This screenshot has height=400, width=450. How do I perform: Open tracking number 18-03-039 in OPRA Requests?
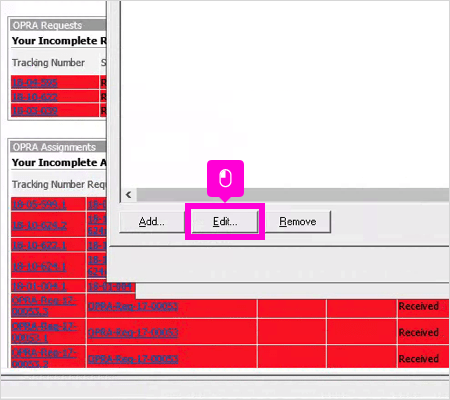35,111
